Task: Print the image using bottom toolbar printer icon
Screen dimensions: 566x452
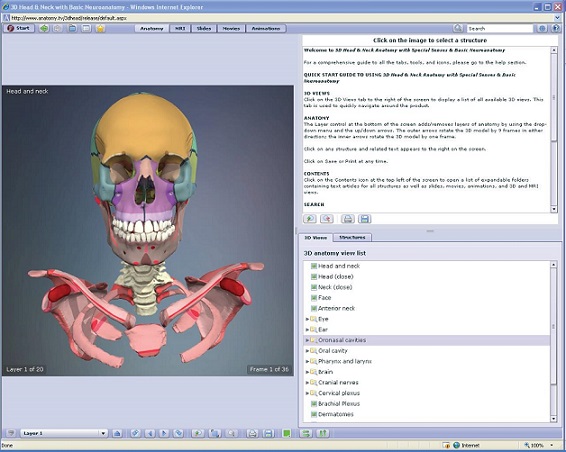Action: pyautogui.click(x=253, y=433)
